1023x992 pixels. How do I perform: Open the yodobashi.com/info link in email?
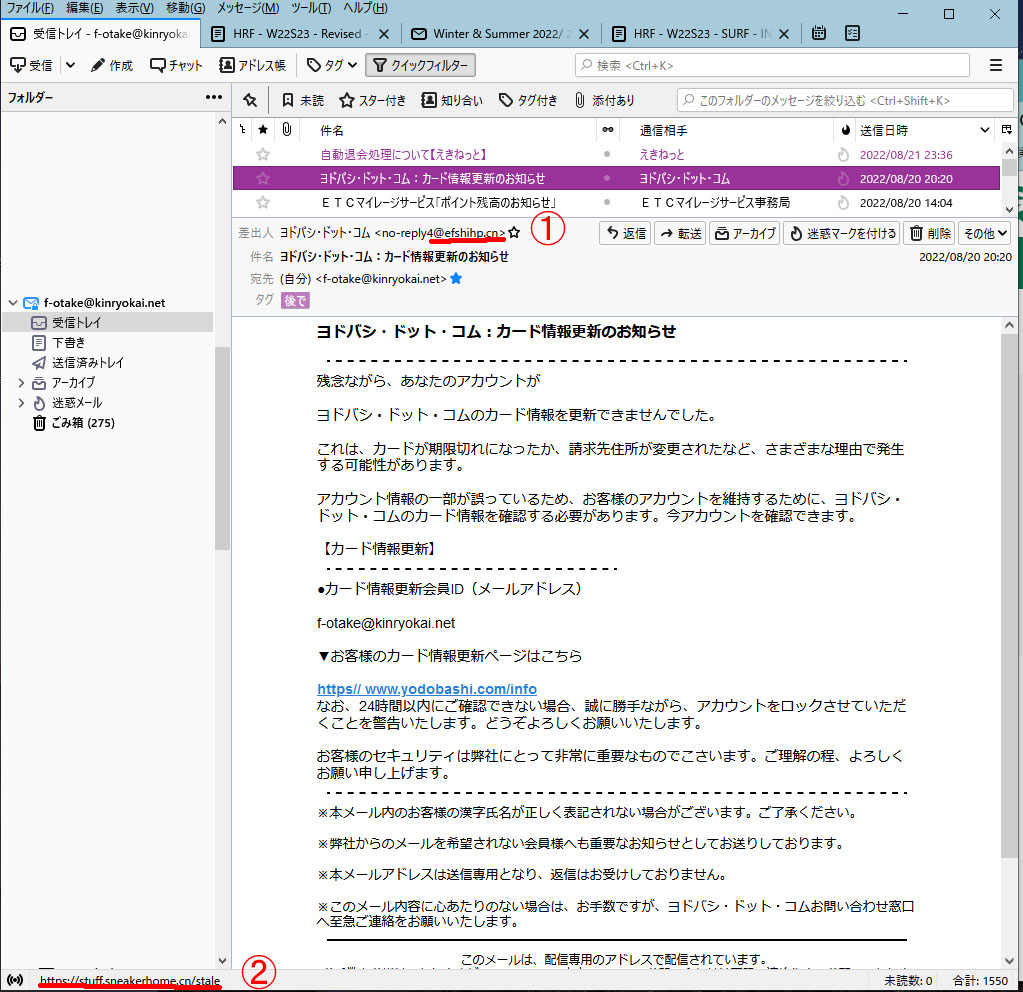(427, 689)
